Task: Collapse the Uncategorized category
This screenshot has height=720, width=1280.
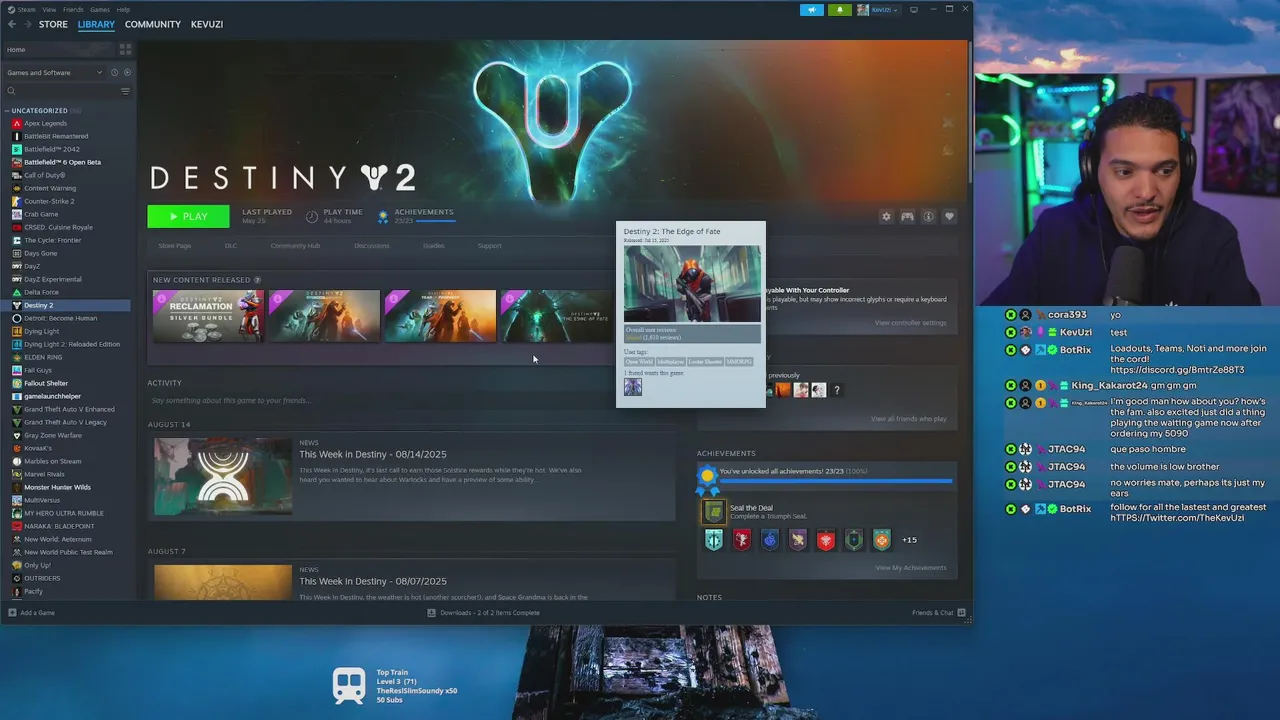Action: (x=7, y=110)
